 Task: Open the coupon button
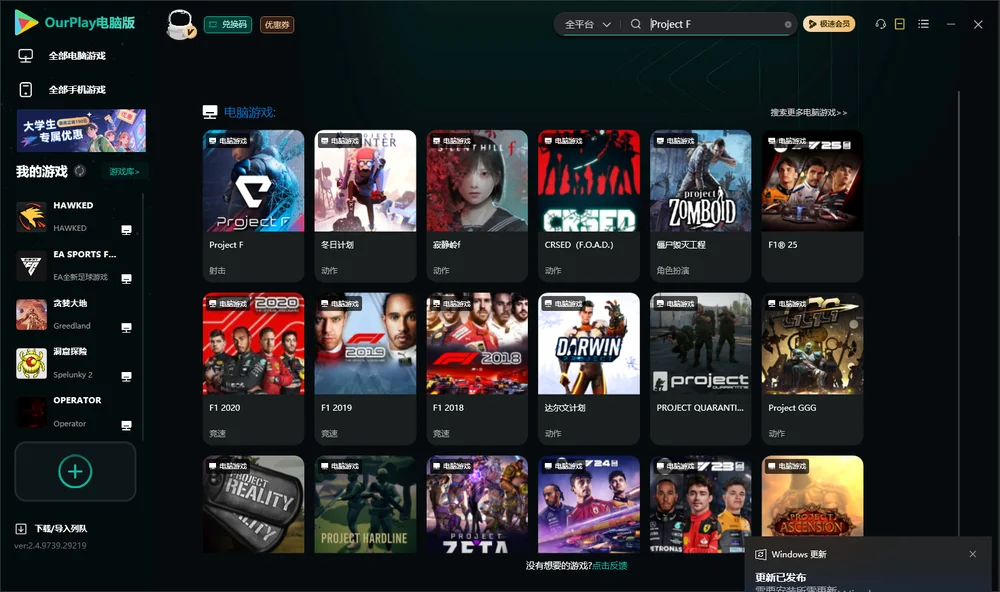coord(277,25)
